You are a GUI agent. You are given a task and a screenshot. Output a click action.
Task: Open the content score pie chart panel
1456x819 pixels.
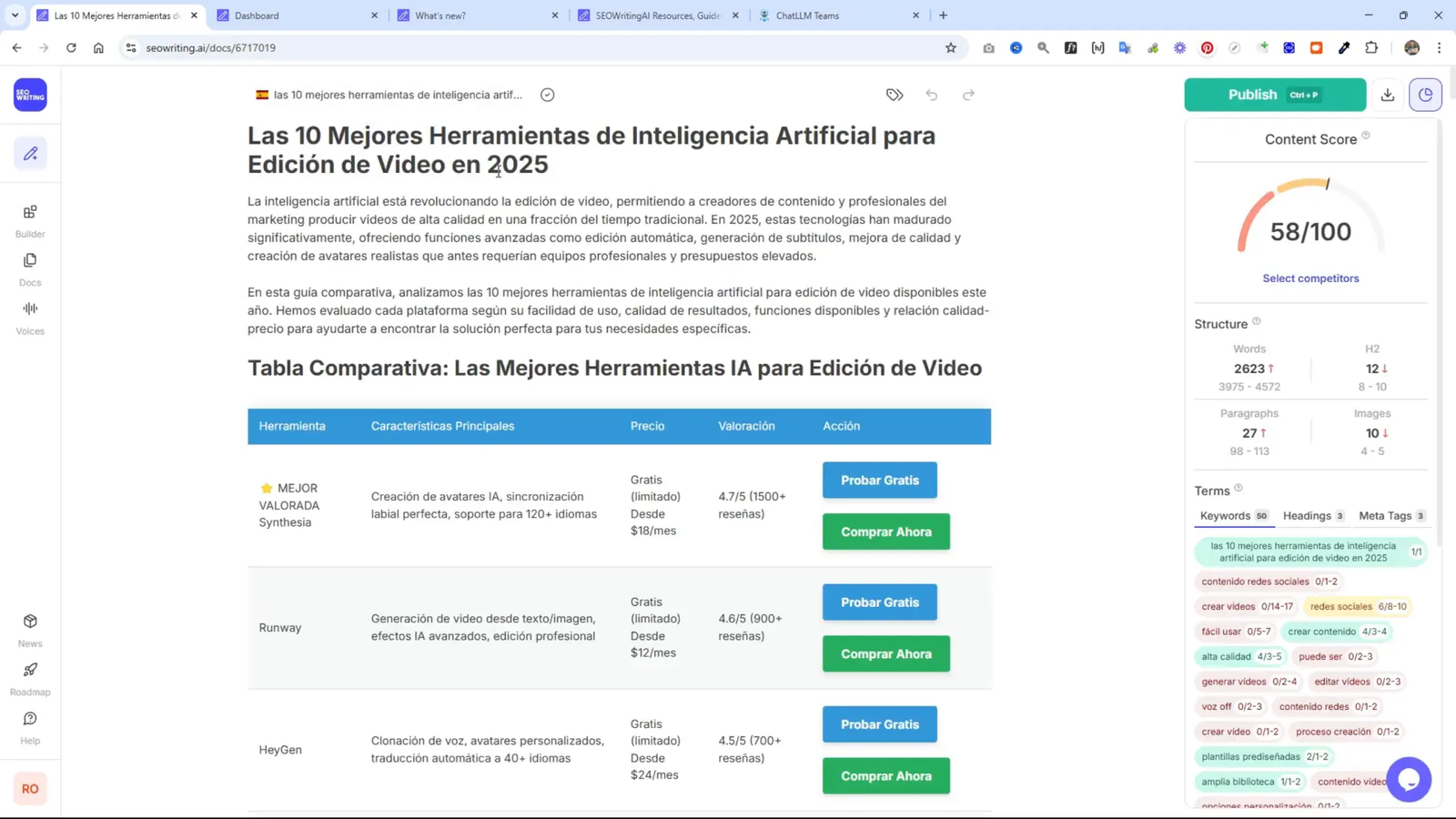pos(1425,94)
